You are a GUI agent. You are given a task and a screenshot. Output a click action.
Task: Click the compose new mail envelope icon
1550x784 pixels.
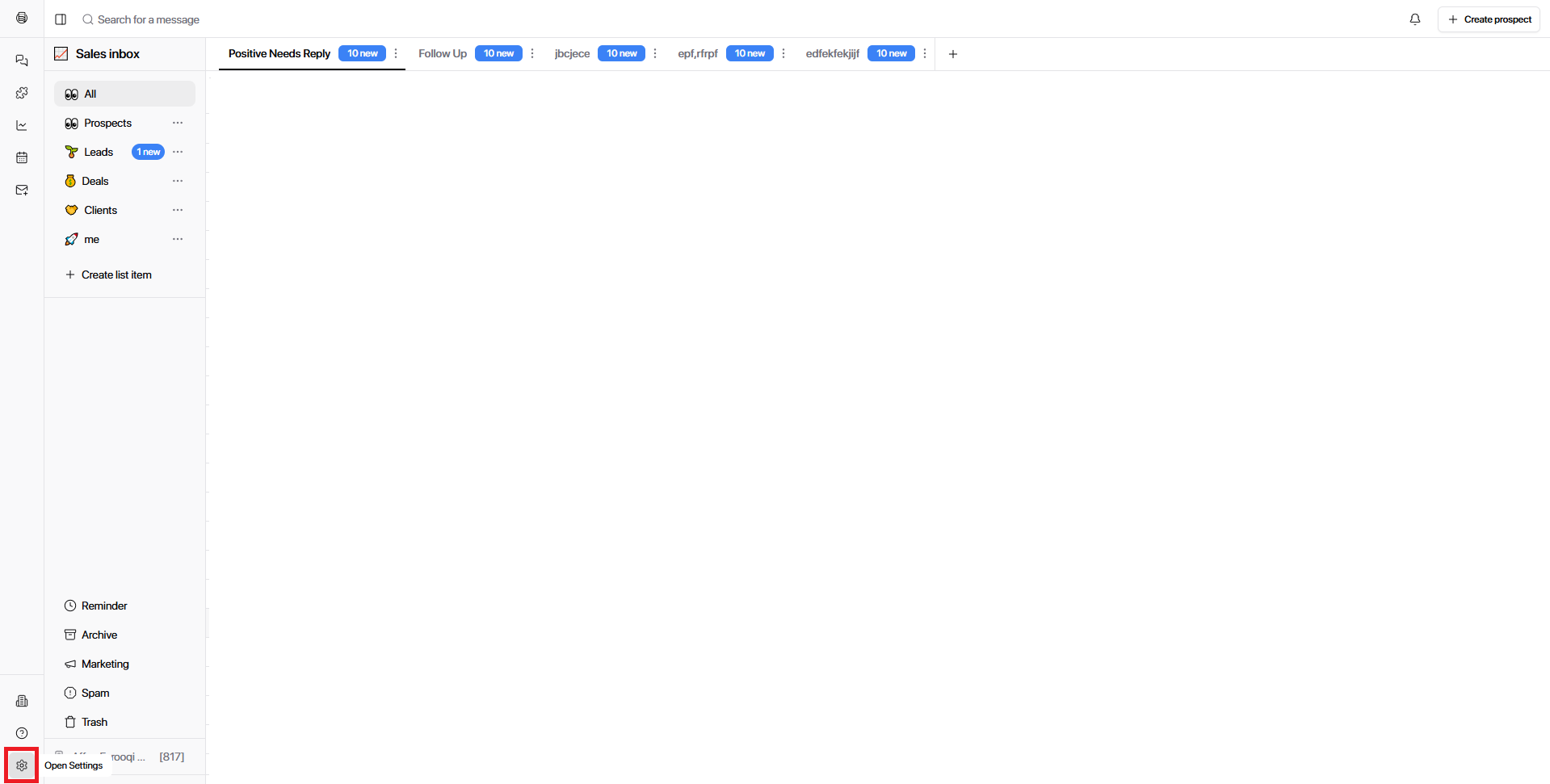click(x=22, y=190)
